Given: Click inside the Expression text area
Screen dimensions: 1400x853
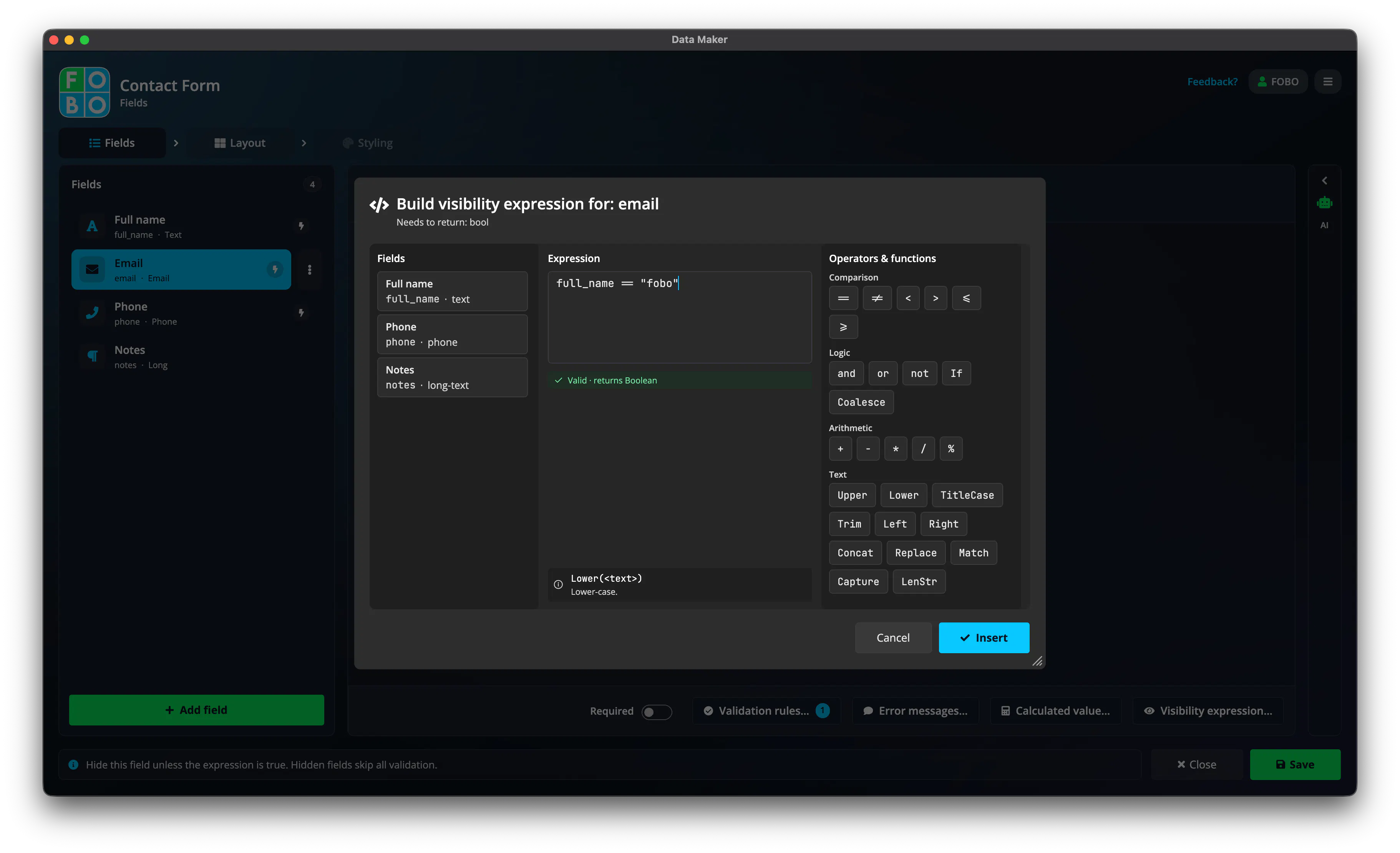Looking at the screenshot, I should tap(680, 317).
